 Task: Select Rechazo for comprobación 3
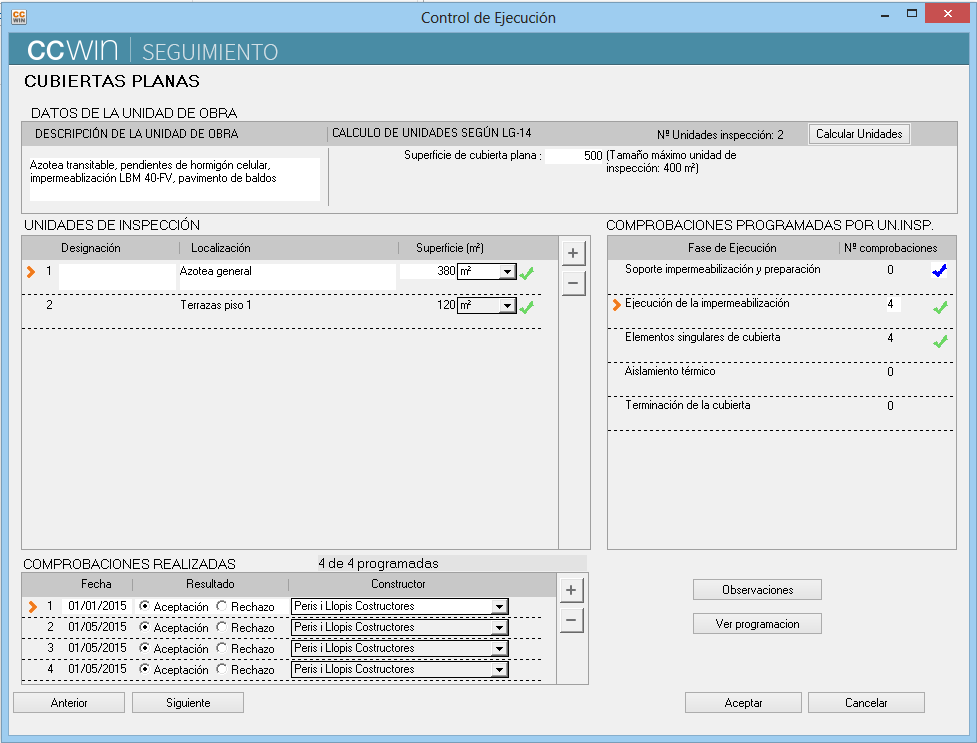[221, 648]
